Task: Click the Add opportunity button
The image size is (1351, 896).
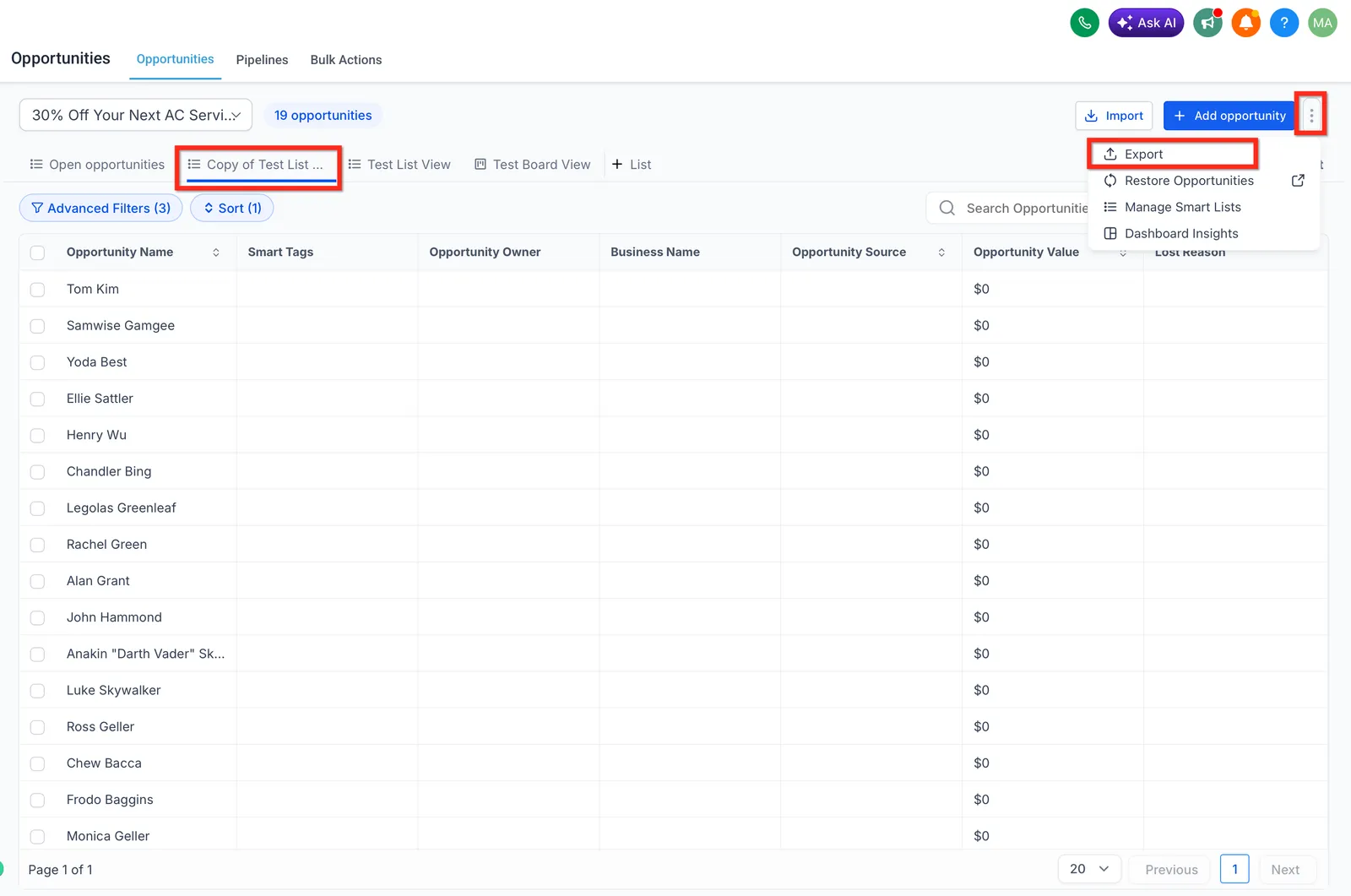Action: tap(1229, 116)
